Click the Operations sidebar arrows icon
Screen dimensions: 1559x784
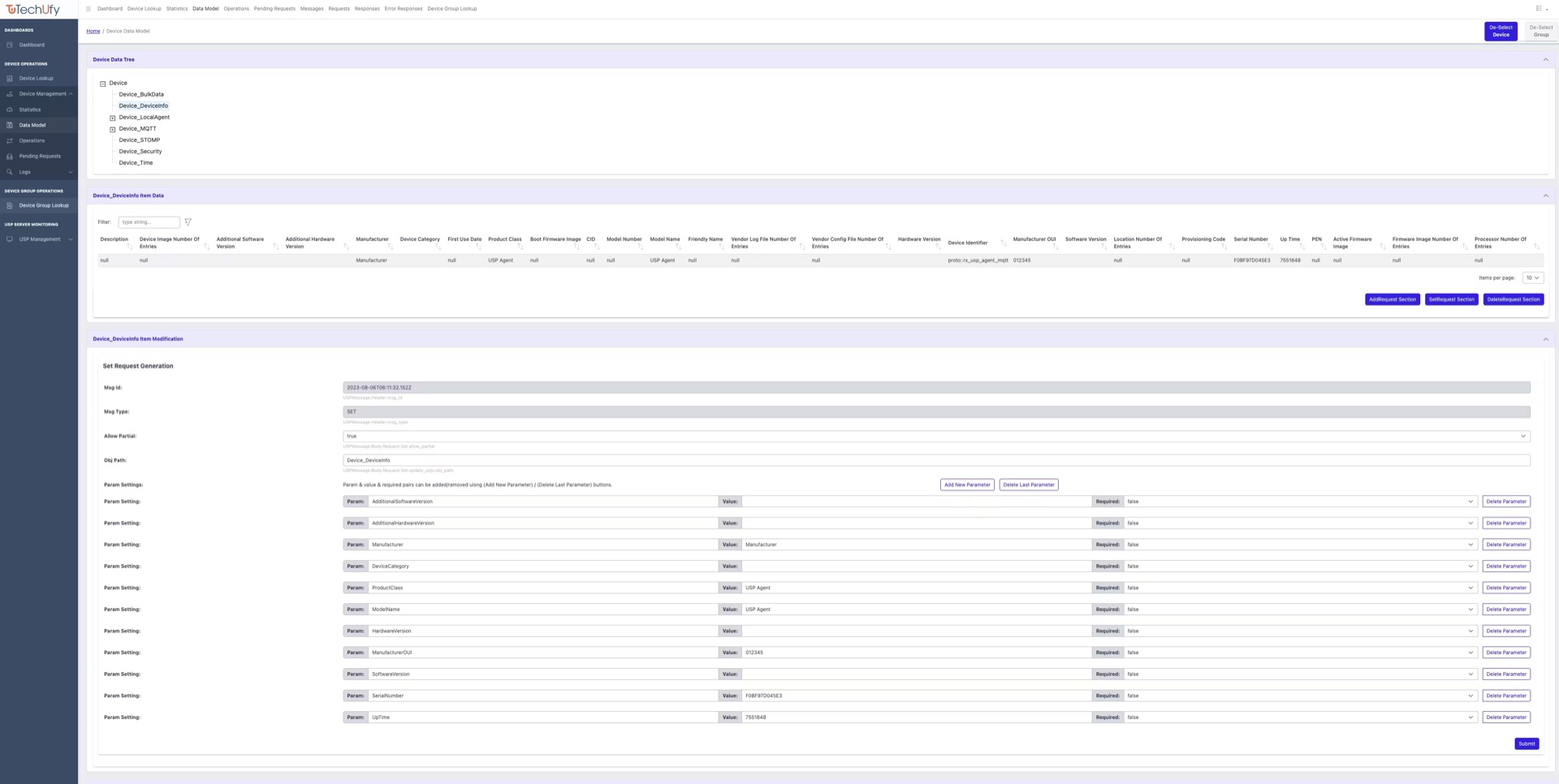click(10, 140)
